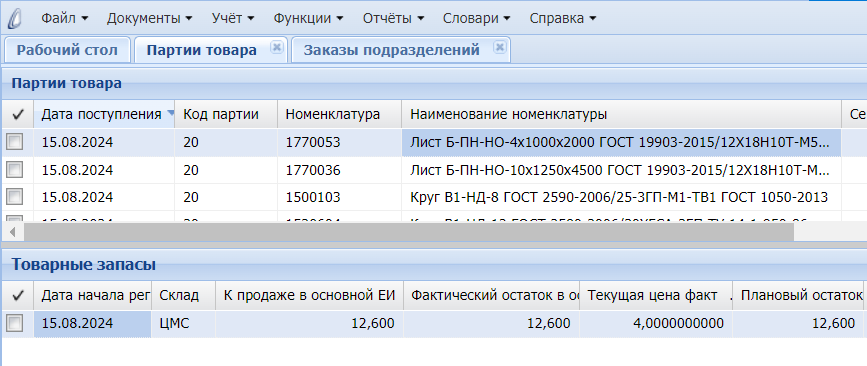
Task: Open the Файл dropdown menu
Action: (65, 18)
